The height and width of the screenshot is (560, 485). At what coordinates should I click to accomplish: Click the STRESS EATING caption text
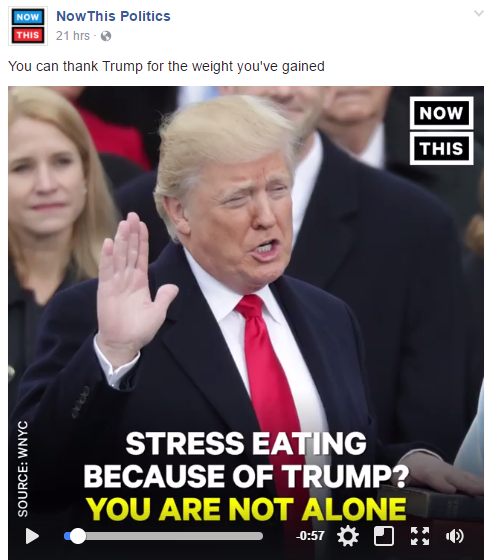(246, 444)
